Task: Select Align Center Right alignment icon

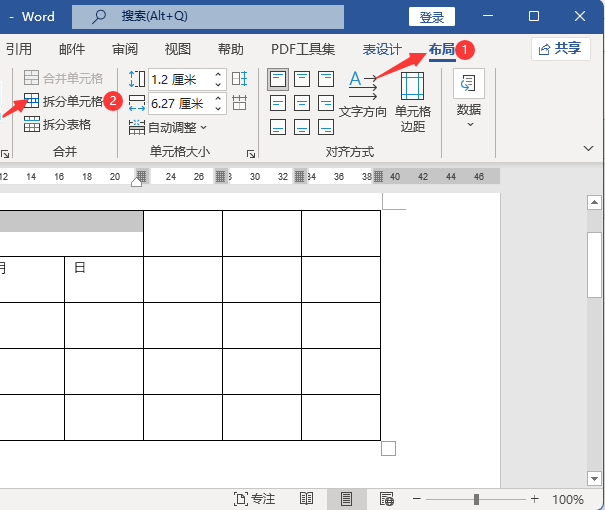Action: click(326, 103)
